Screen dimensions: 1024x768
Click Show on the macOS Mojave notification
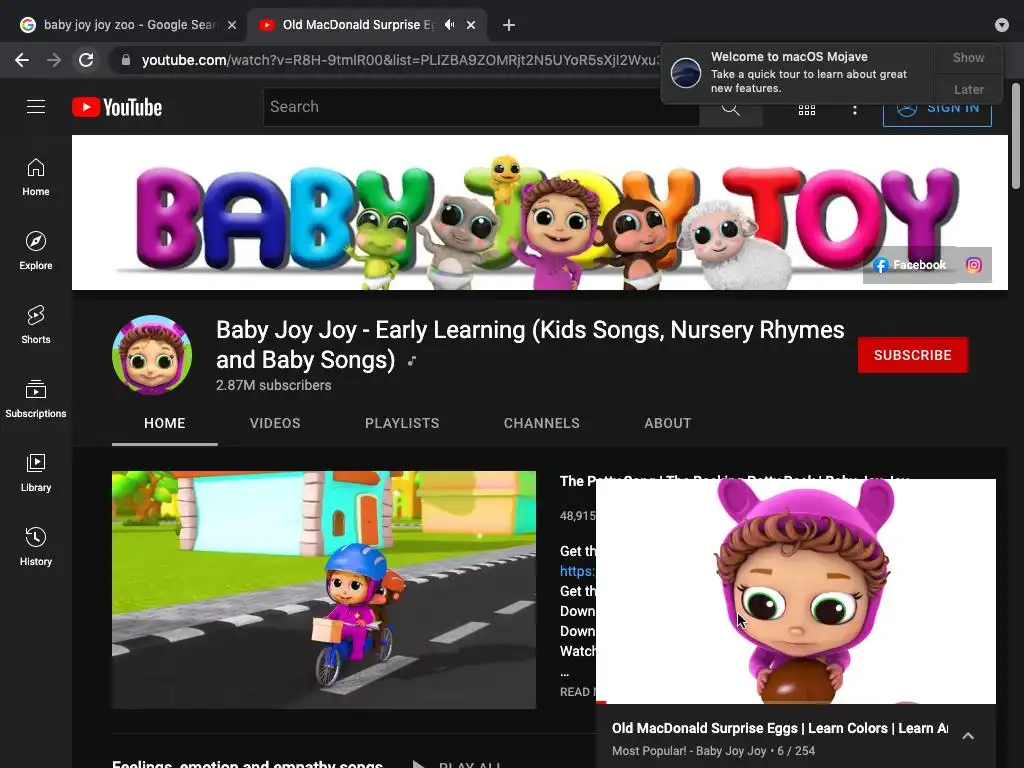pyautogui.click(x=968, y=57)
